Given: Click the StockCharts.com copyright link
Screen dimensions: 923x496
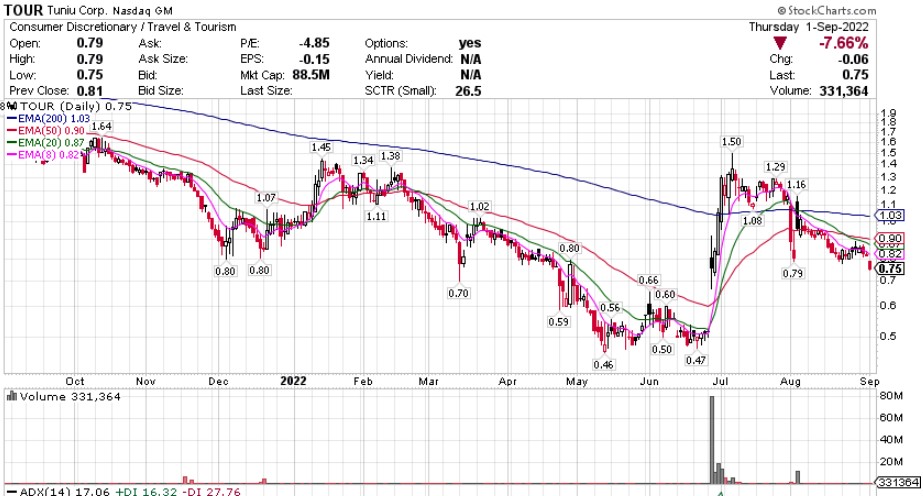Looking at the screenshot, I should [x=826, y=11].
